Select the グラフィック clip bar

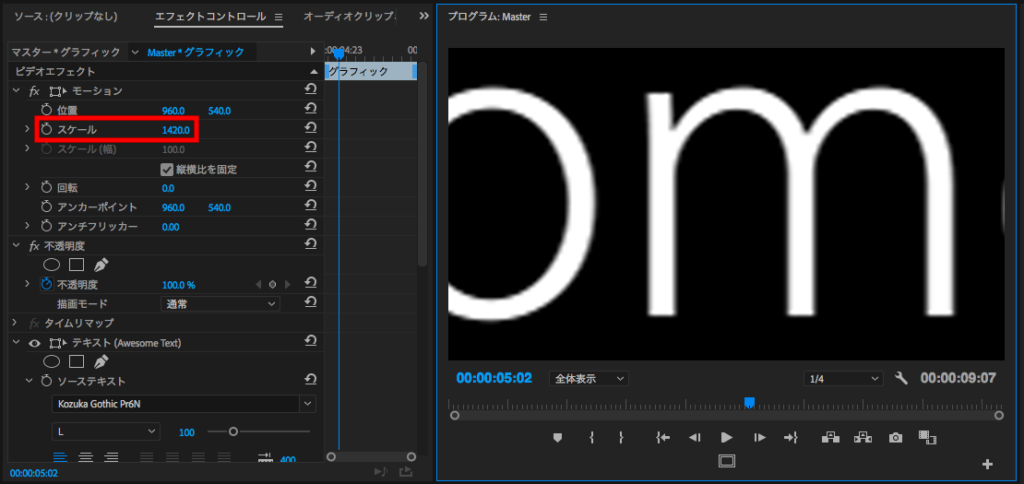click(370, 71)
